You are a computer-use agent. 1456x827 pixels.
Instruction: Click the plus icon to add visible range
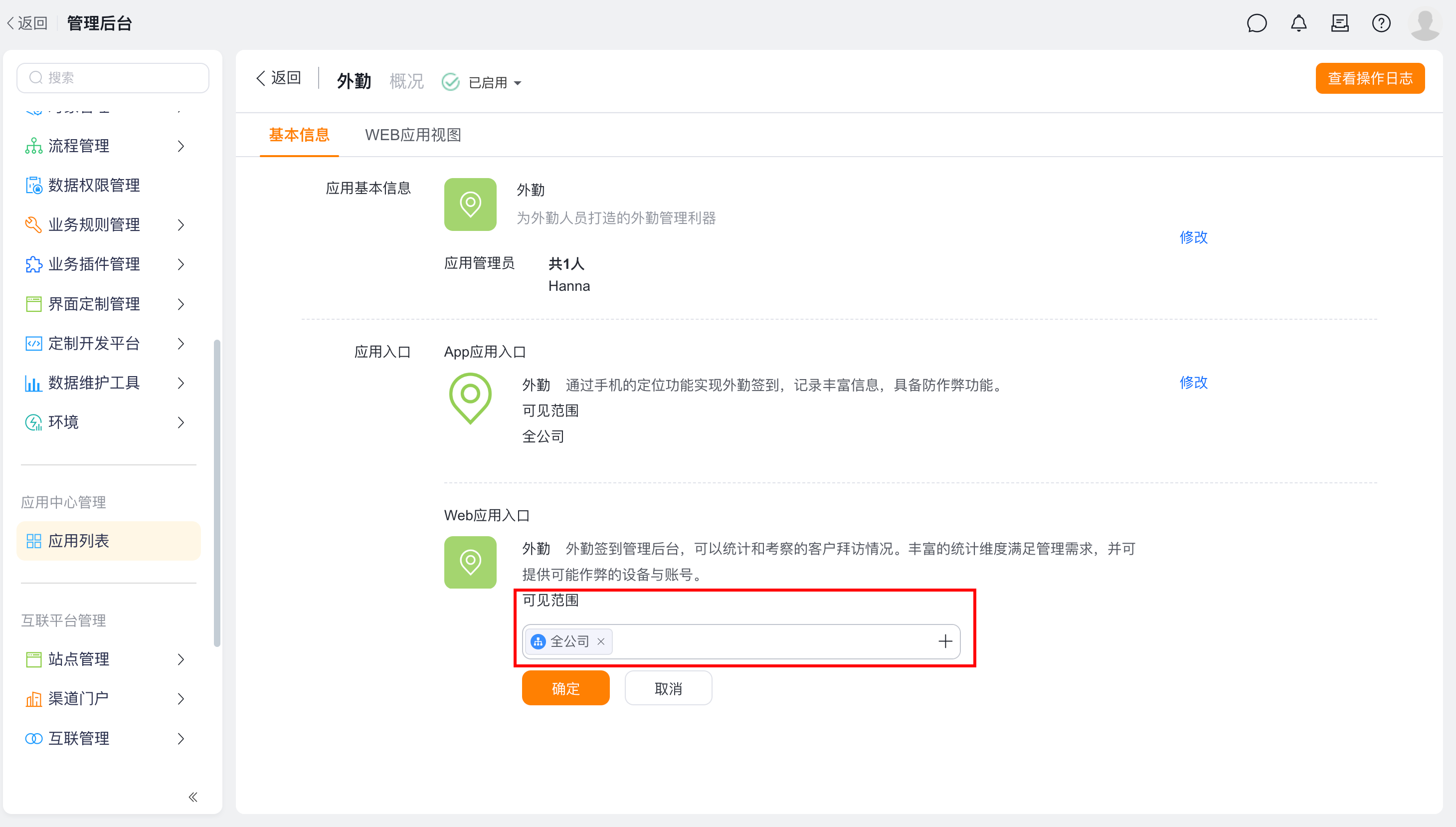[945, 641]
